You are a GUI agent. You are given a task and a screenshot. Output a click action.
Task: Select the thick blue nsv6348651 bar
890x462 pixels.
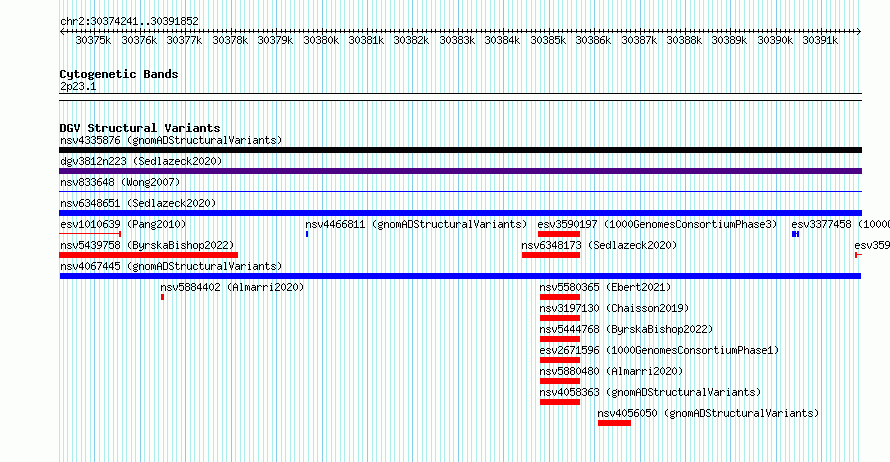click(460, 213)
